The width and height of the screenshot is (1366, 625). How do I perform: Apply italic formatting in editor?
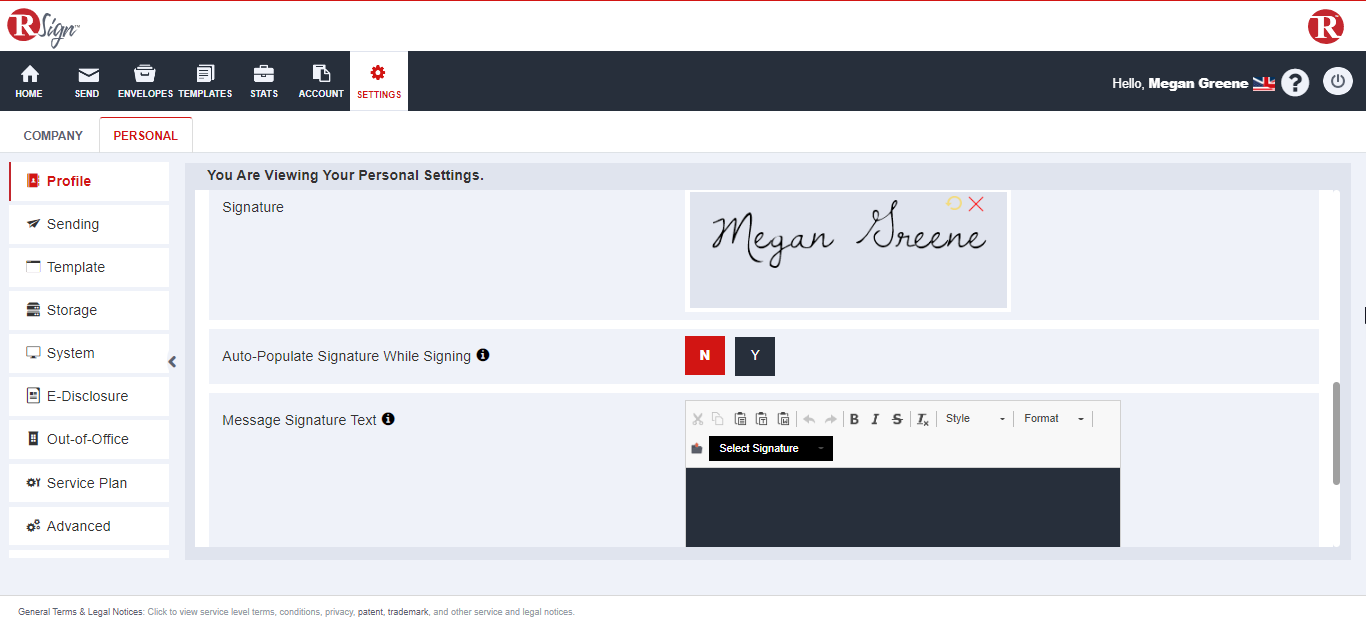click(875, 419)
